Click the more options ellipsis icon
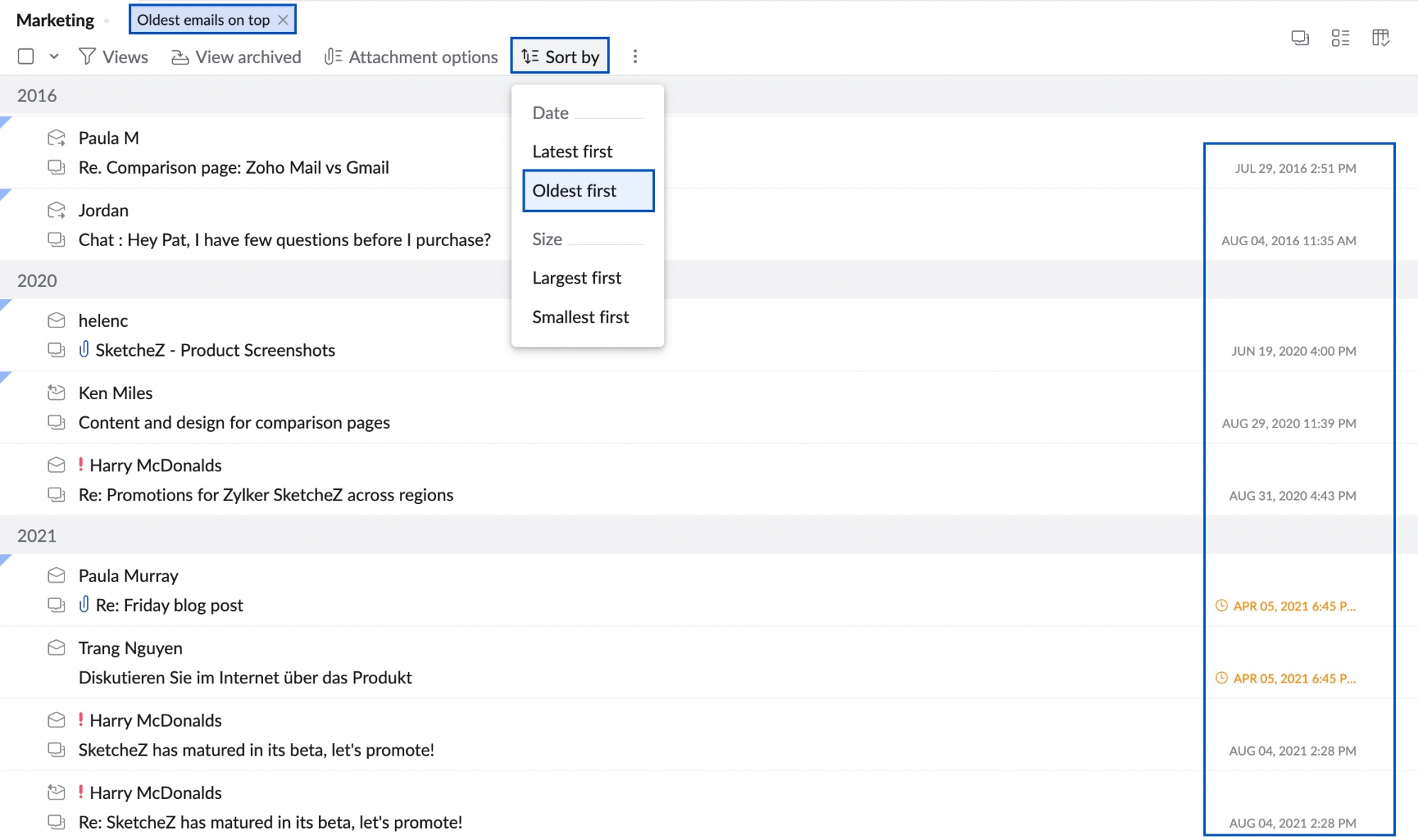 tap(635, 55)
